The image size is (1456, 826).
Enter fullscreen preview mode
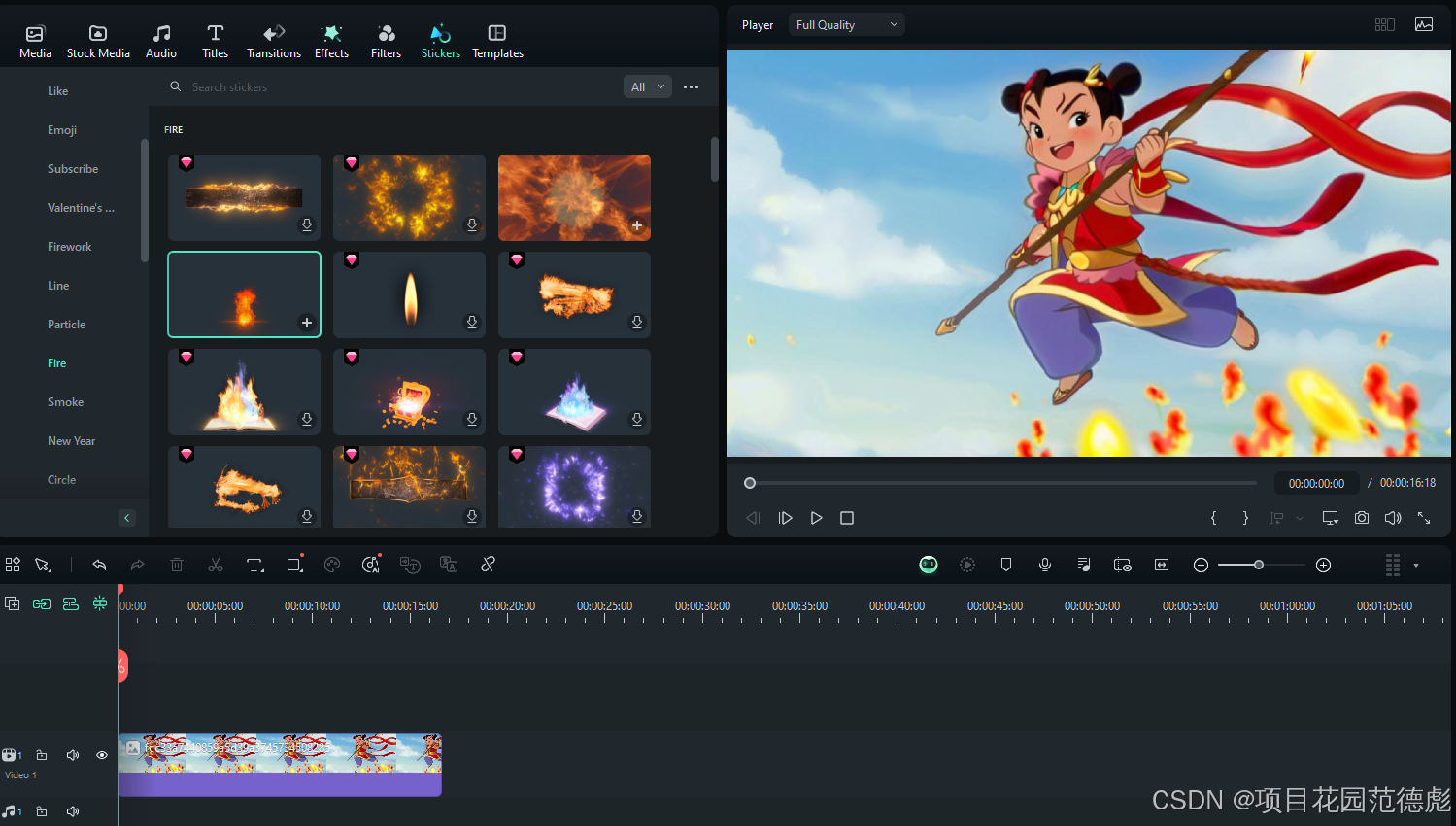1424,518
